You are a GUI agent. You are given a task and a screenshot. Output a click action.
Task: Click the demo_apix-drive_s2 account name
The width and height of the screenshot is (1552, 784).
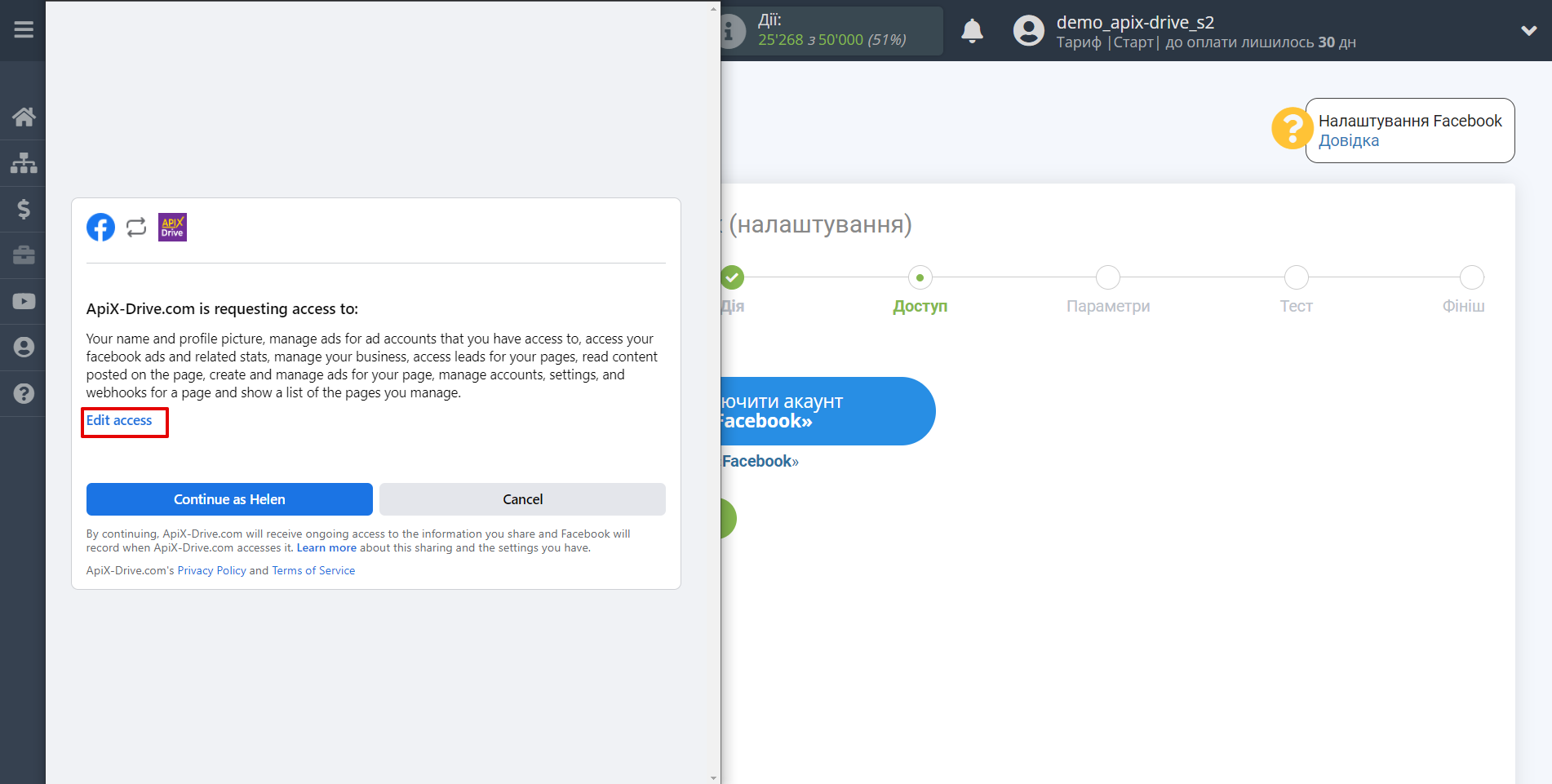(1135, 22)
